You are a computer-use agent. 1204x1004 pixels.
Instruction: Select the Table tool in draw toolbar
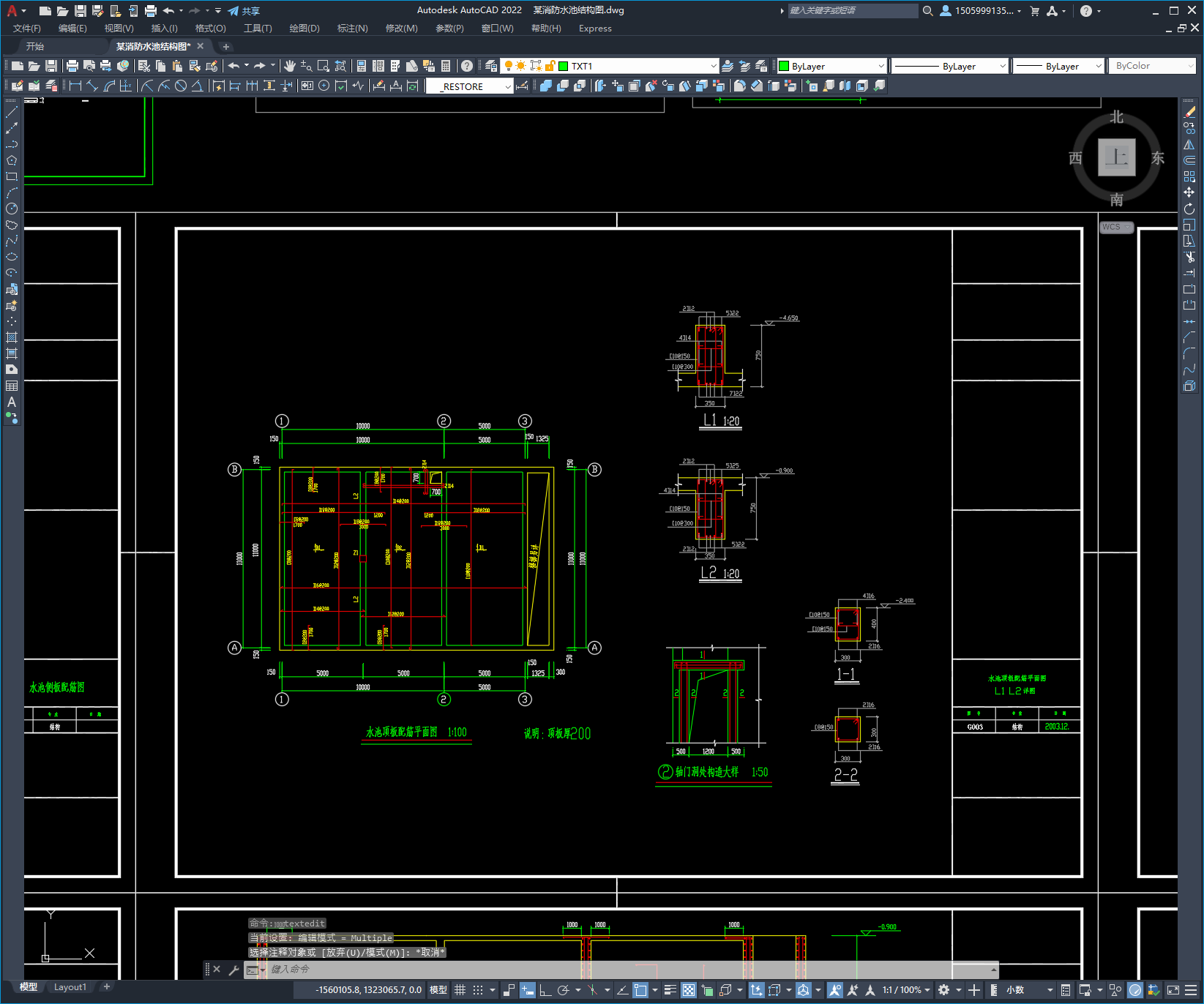point(12,386)
